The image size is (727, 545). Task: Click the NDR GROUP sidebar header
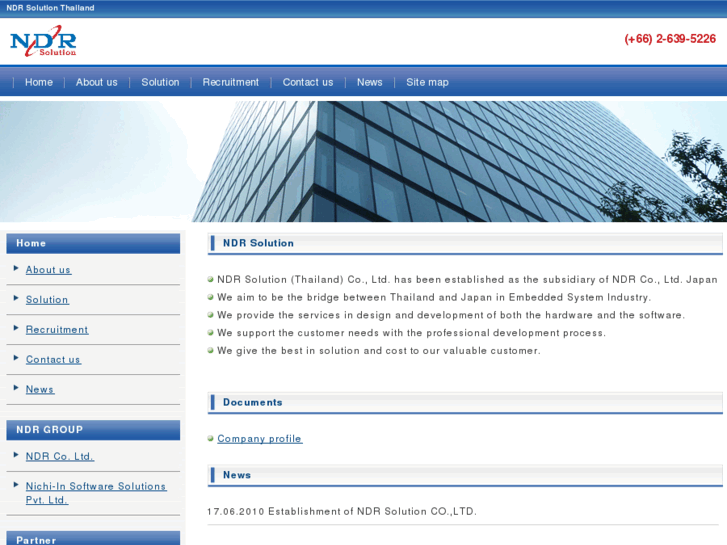point(93,430)
